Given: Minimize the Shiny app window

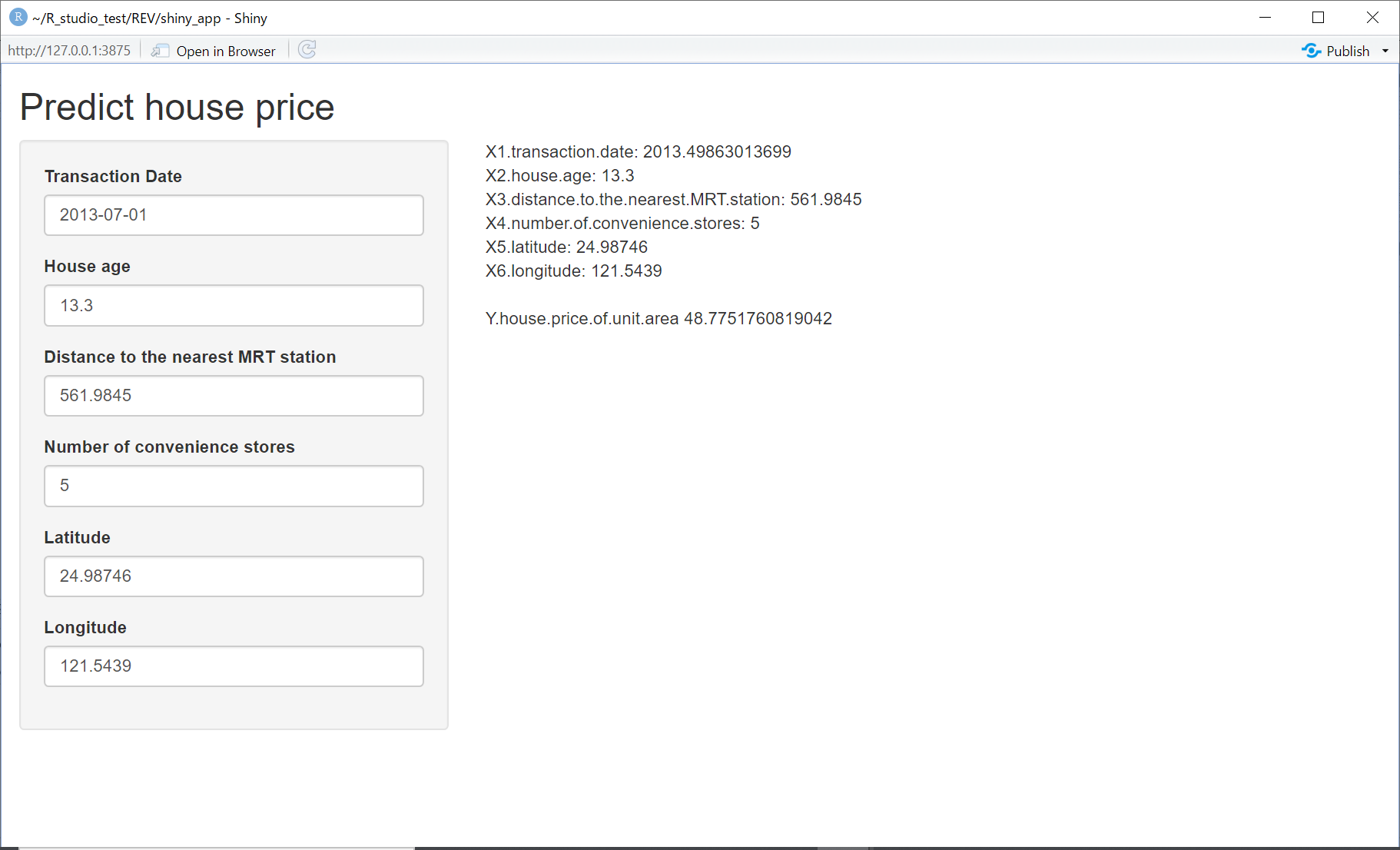Looking at the screenshot, I should coord(1266,18).
